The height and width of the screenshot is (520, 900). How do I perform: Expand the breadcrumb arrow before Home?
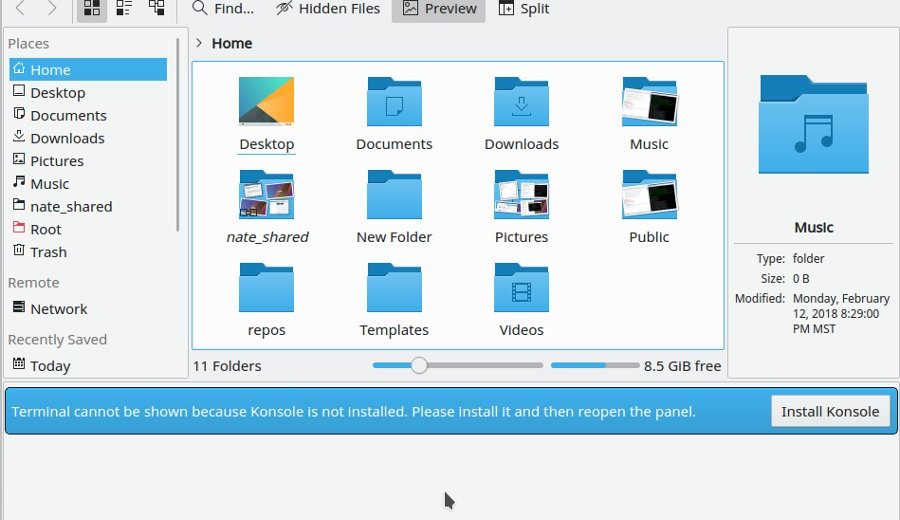pyautogui.click(x=199, y=43)
